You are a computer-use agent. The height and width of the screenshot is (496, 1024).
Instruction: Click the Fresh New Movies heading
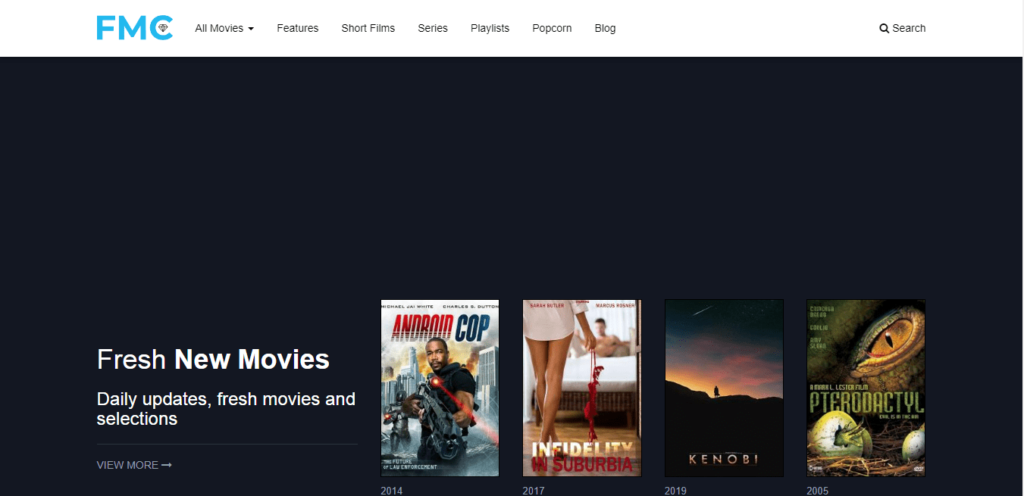pyautogui.click(x=213, y=360)
